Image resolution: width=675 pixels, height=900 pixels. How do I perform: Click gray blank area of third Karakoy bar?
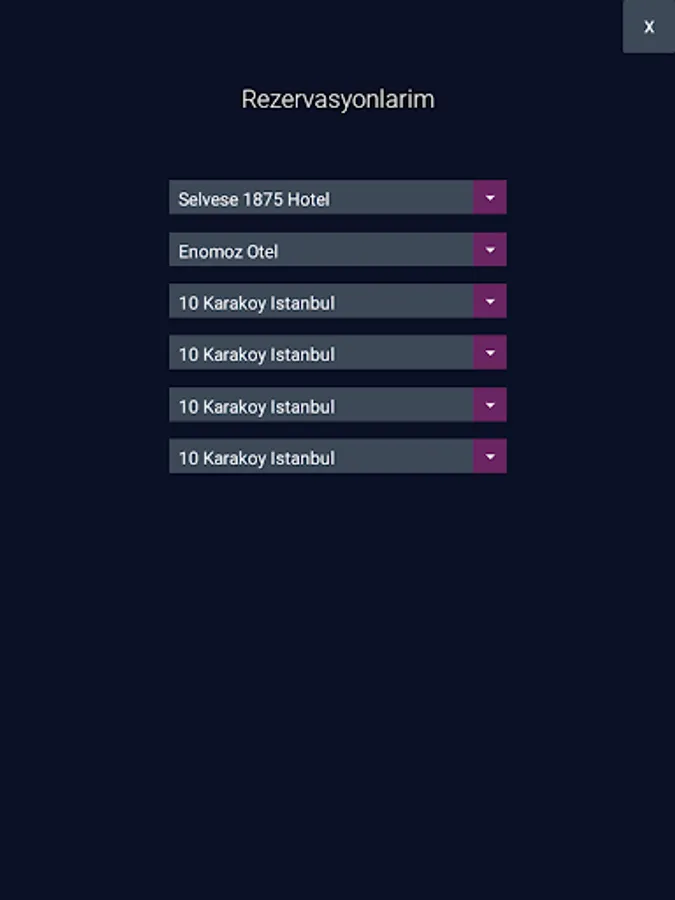click(x=404, y=405)
